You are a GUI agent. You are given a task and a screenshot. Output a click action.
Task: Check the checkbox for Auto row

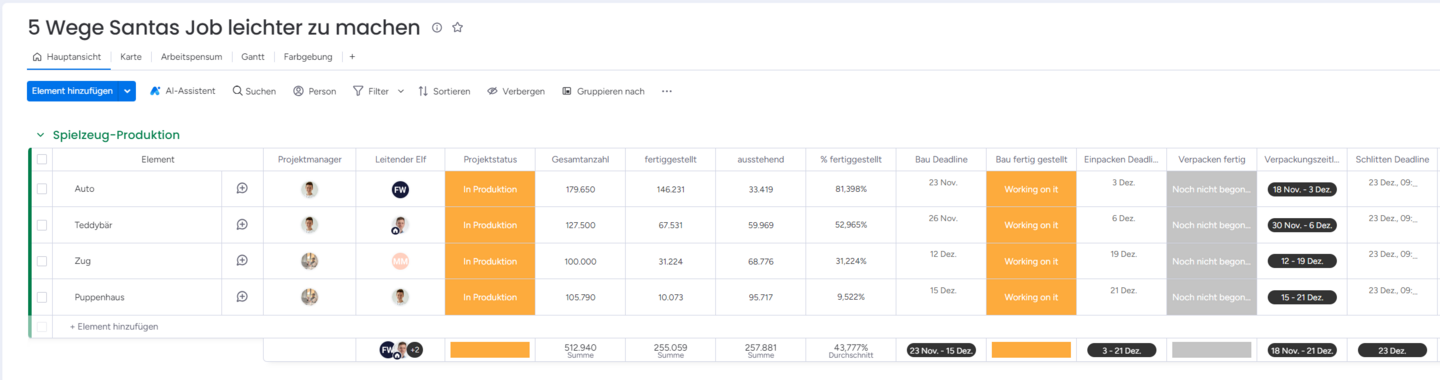click(42, 189)
